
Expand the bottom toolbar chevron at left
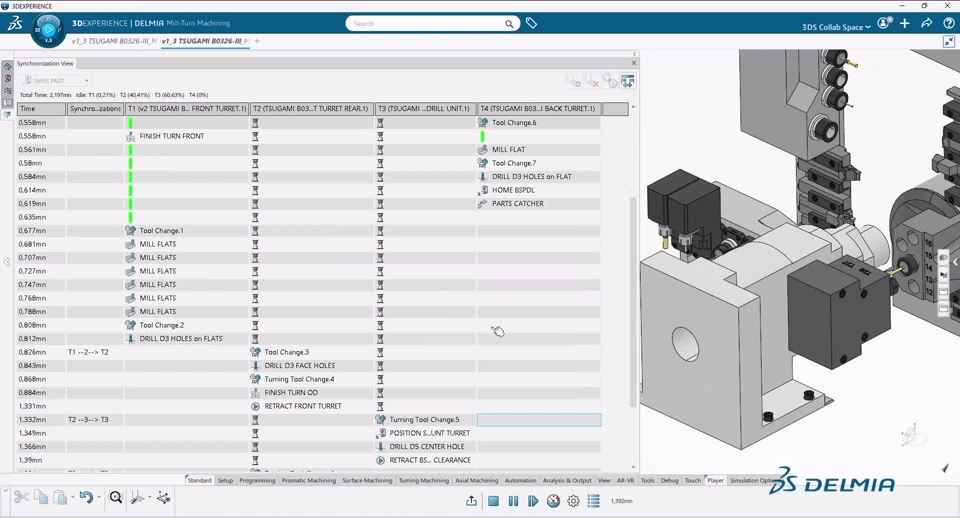5,490
